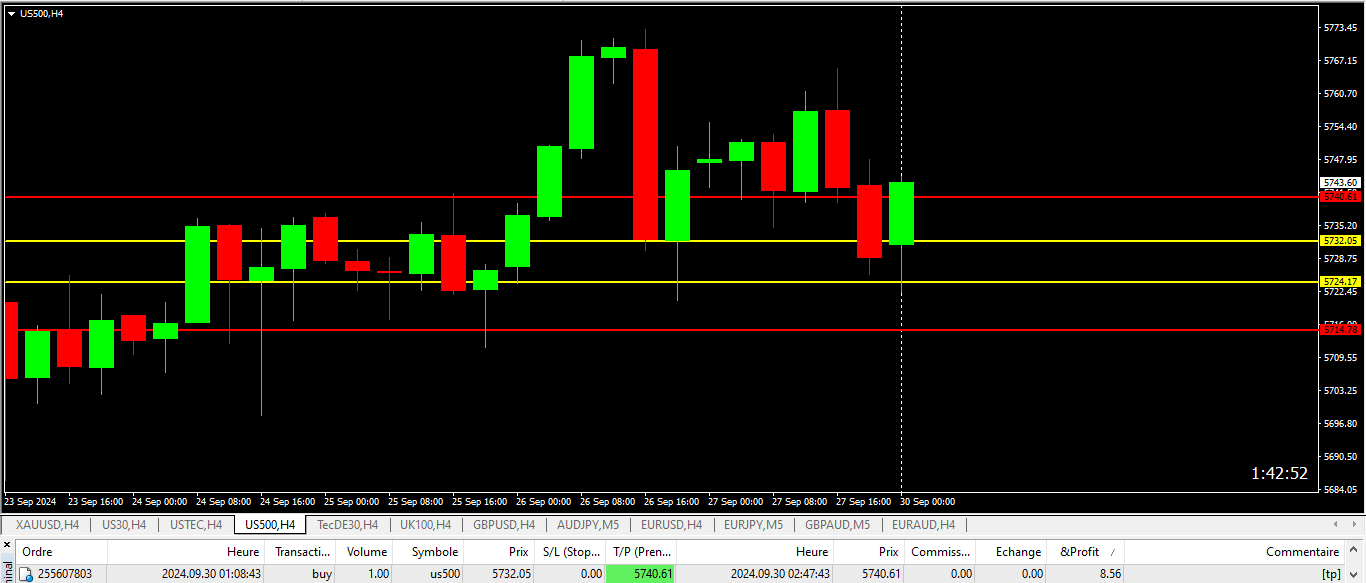Click the profit value 8.56

(1110, 574)
